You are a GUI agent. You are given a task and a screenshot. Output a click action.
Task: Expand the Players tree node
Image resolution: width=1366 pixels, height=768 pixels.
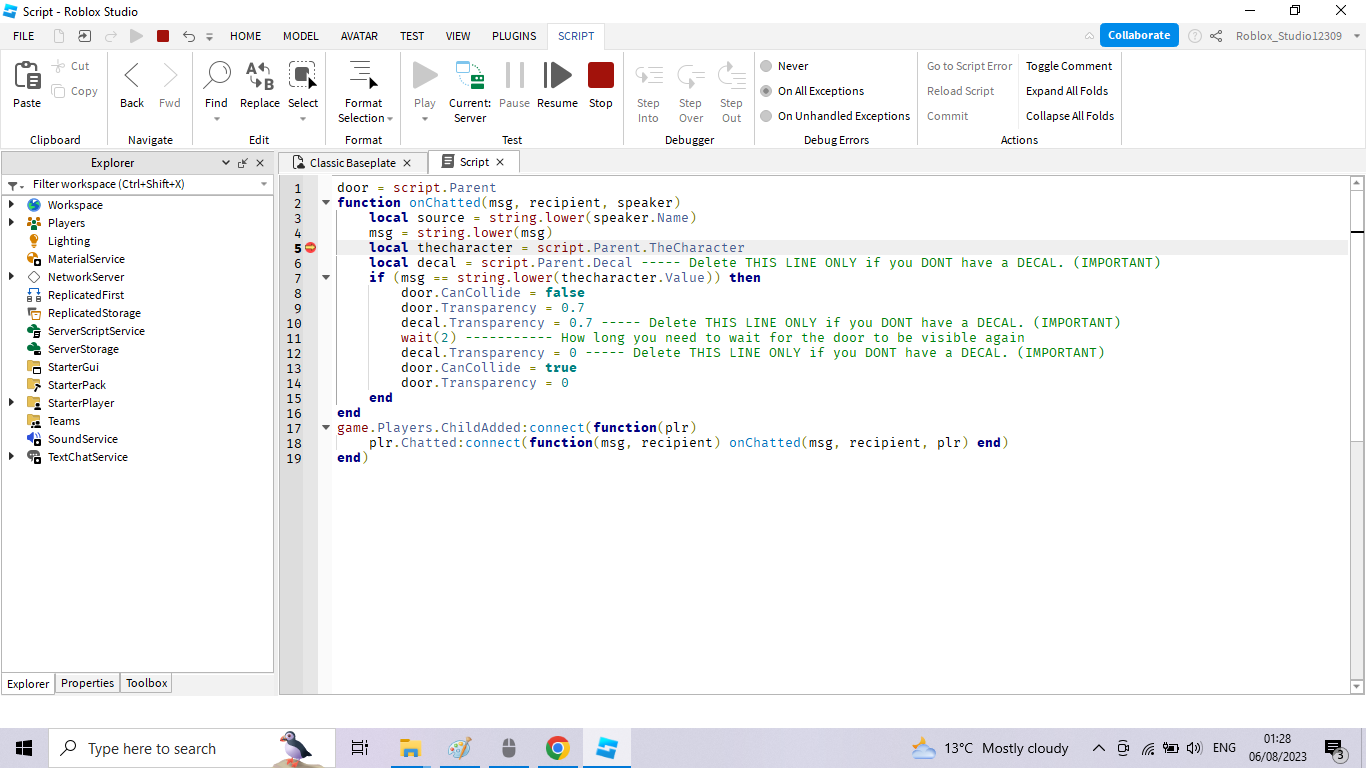(11, 223)
